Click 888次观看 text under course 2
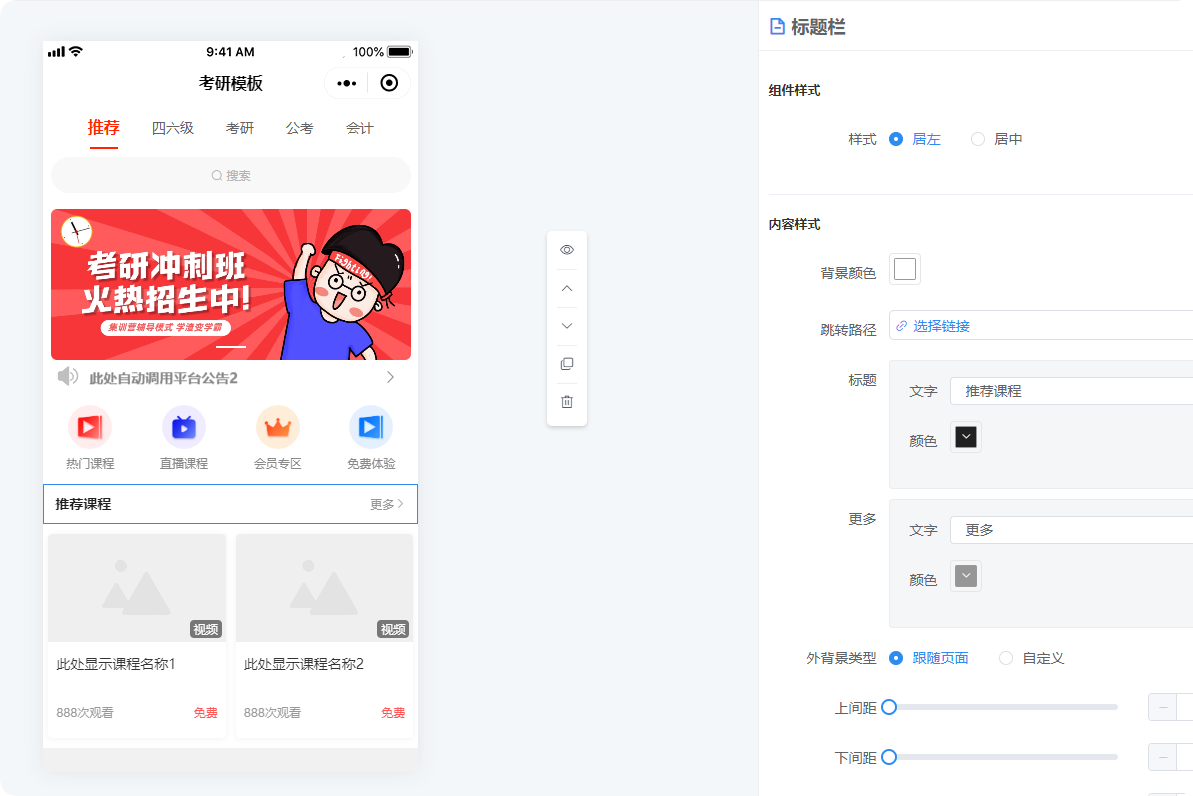This screenshot has height=796, width=1193. pos(272,713)
